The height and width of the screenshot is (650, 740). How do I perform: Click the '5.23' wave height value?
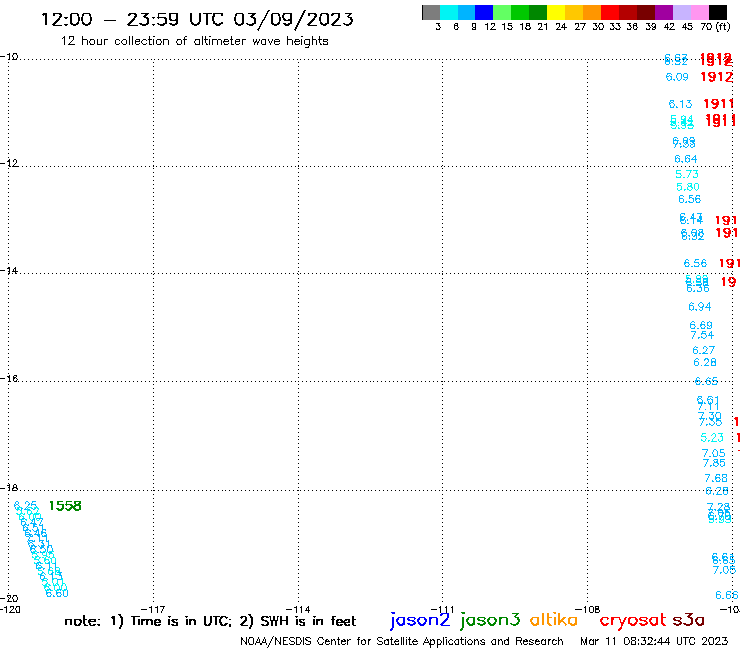click(x=712, y=438)
